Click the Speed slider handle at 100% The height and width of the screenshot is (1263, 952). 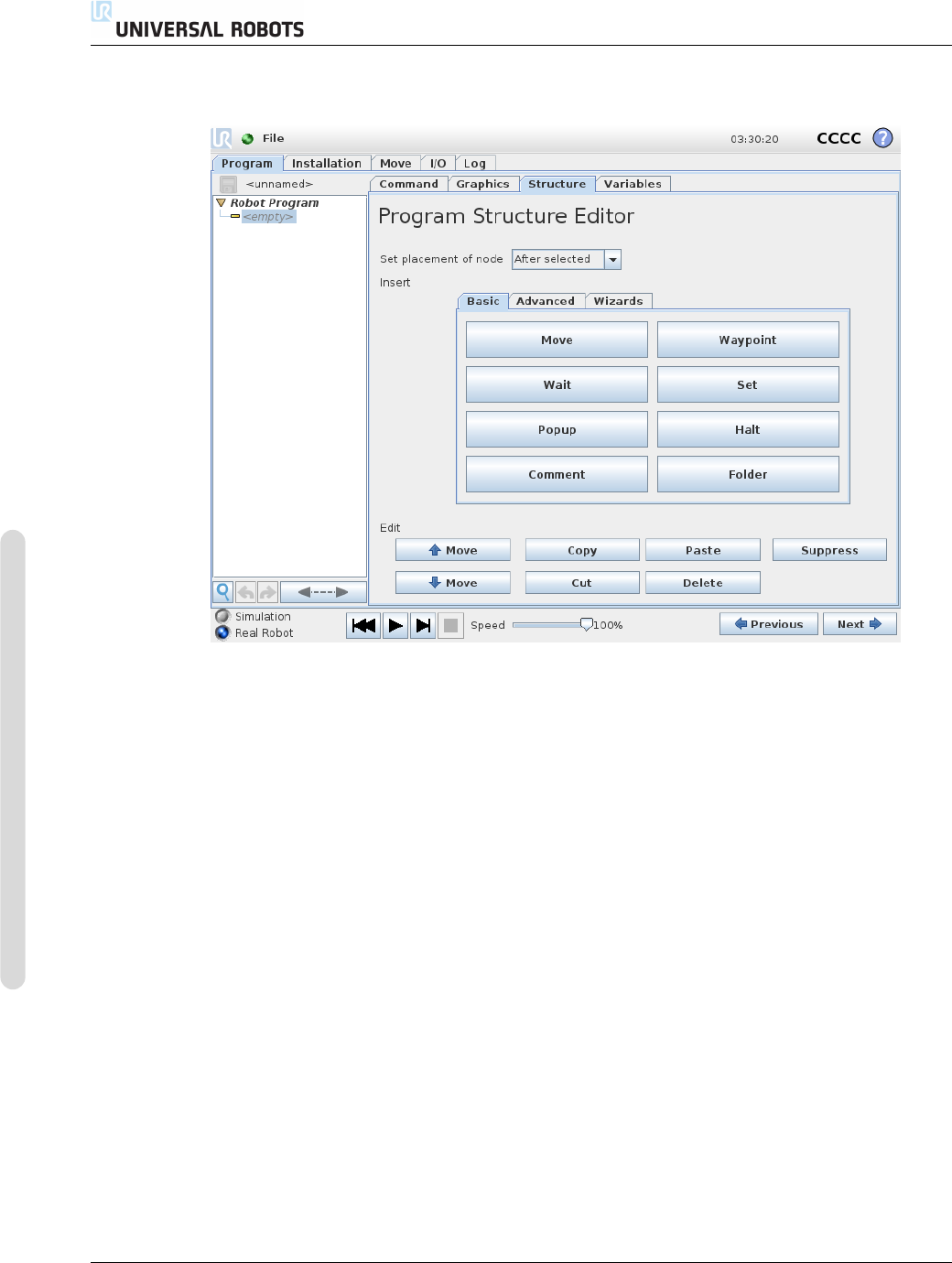tap(587, 624)
